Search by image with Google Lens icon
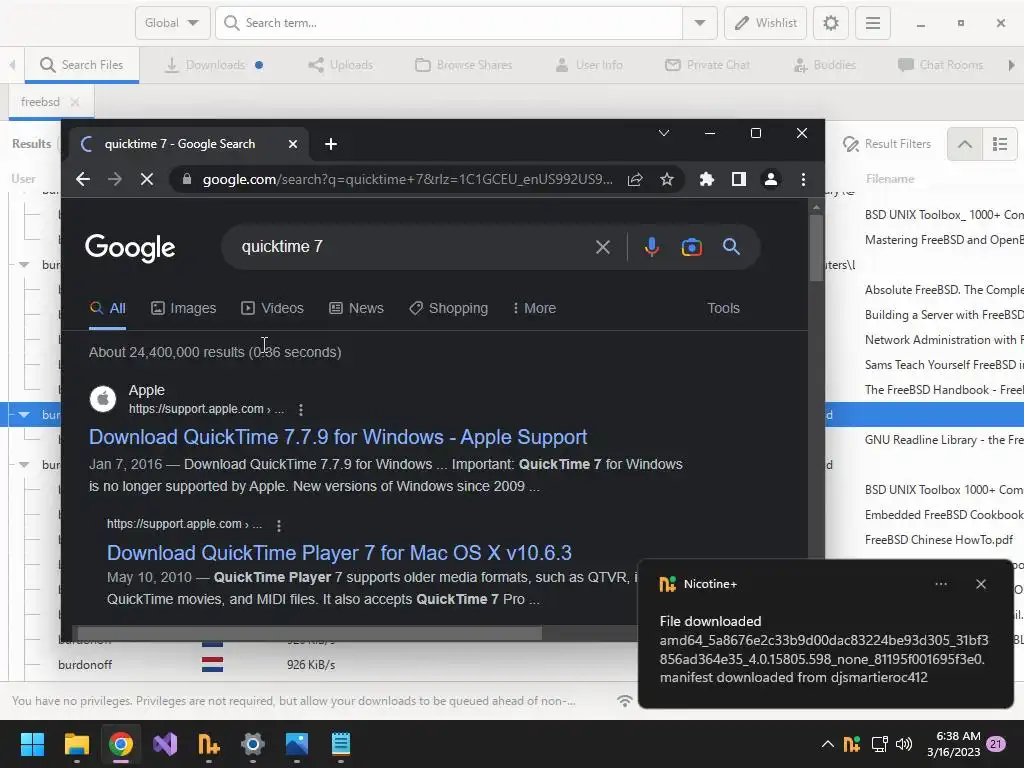This screenshot has height=768, width=1024. [692, 247]
